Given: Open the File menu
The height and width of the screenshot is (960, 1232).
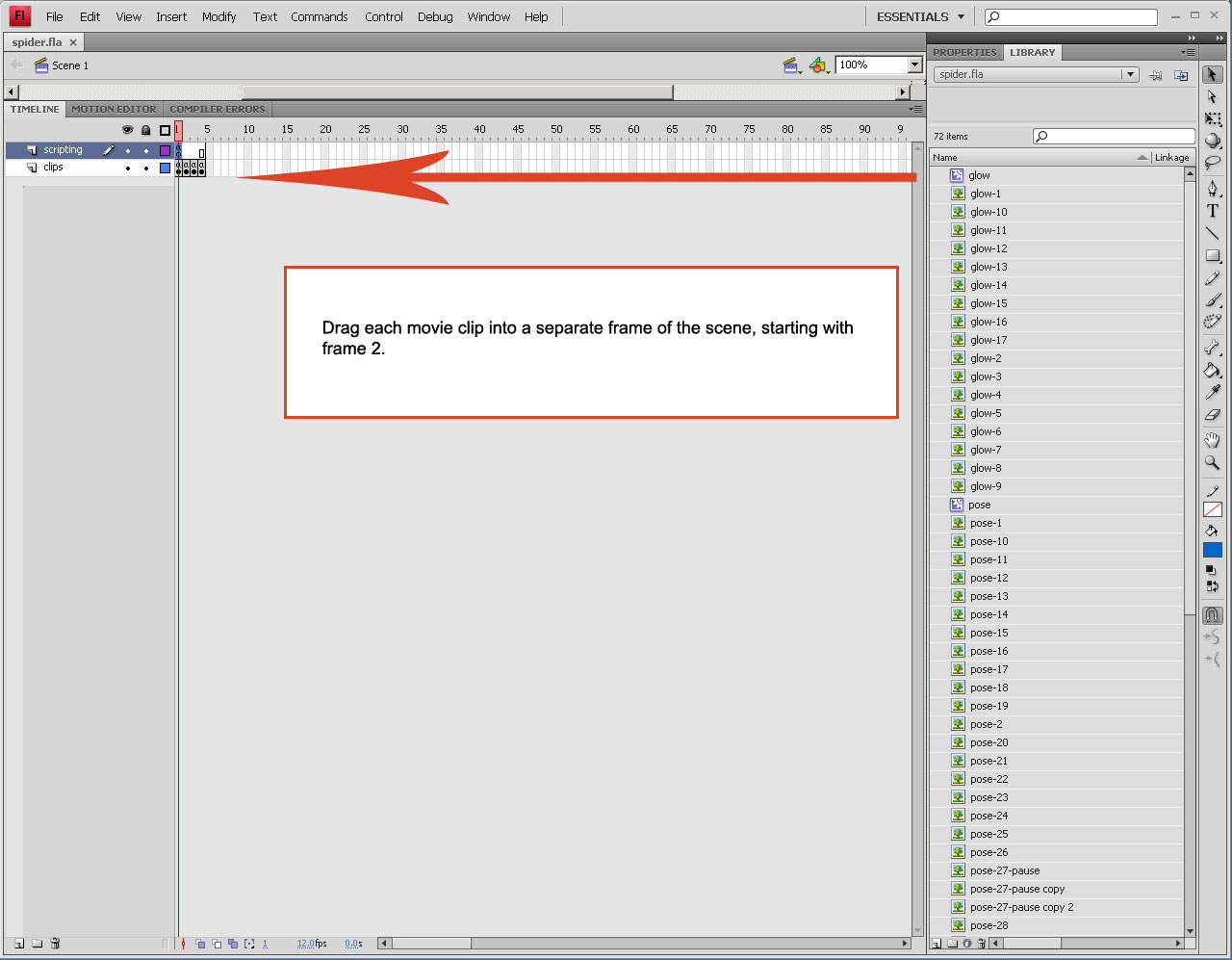Looking at the screenshot, I should coord(55,16).
